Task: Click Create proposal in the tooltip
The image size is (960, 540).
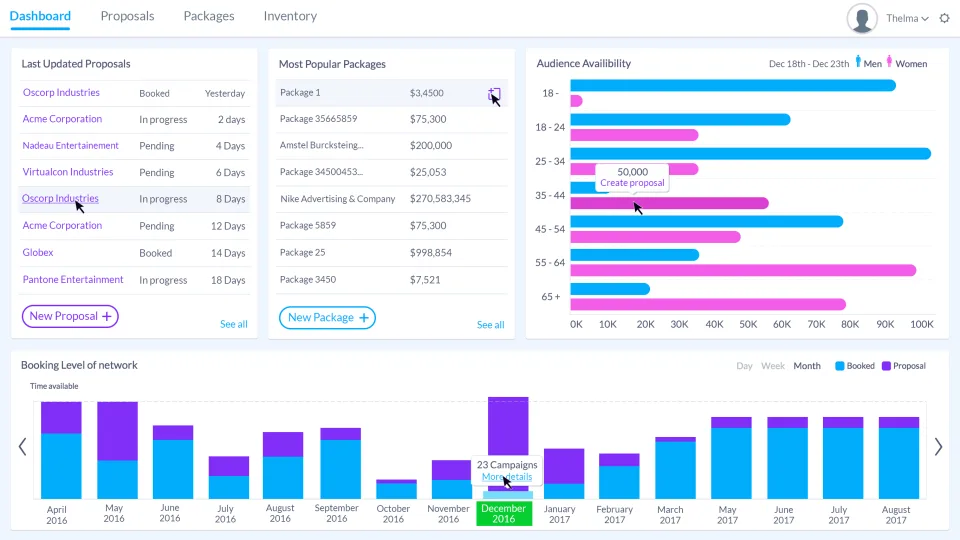Action: [632, 183]
